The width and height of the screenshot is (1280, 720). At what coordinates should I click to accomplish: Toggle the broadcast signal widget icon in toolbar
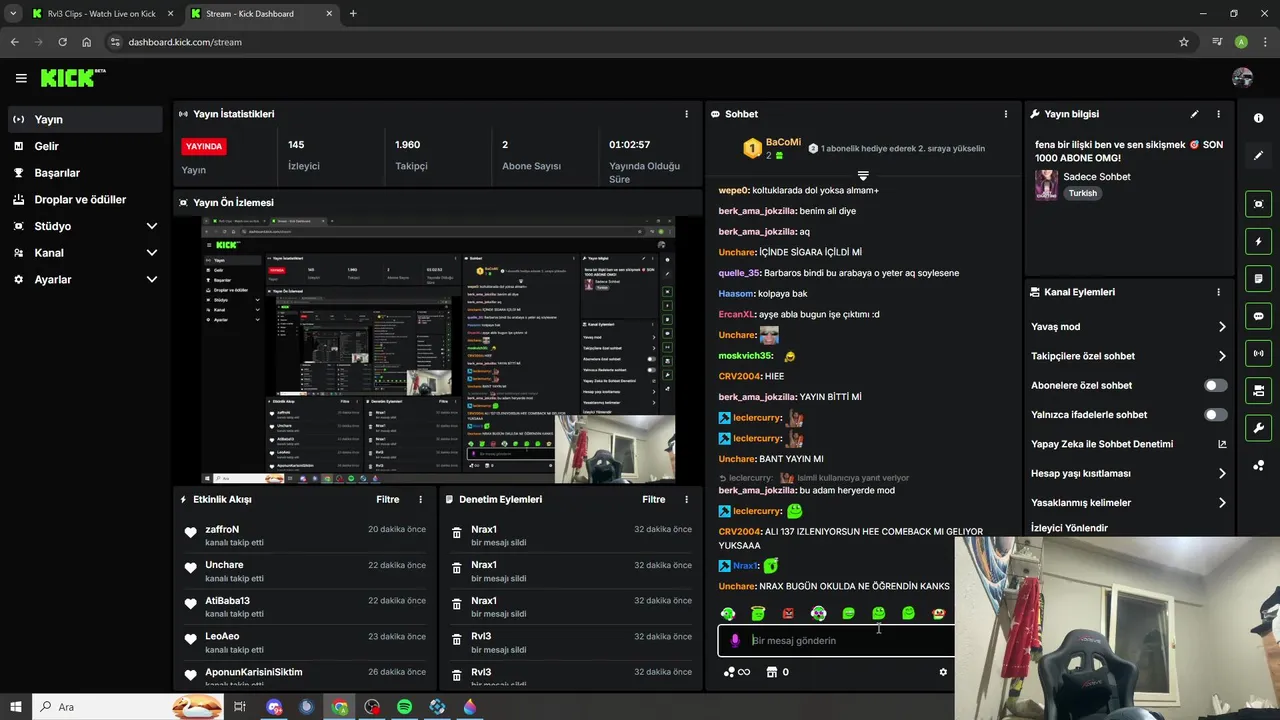[1258, 353]
